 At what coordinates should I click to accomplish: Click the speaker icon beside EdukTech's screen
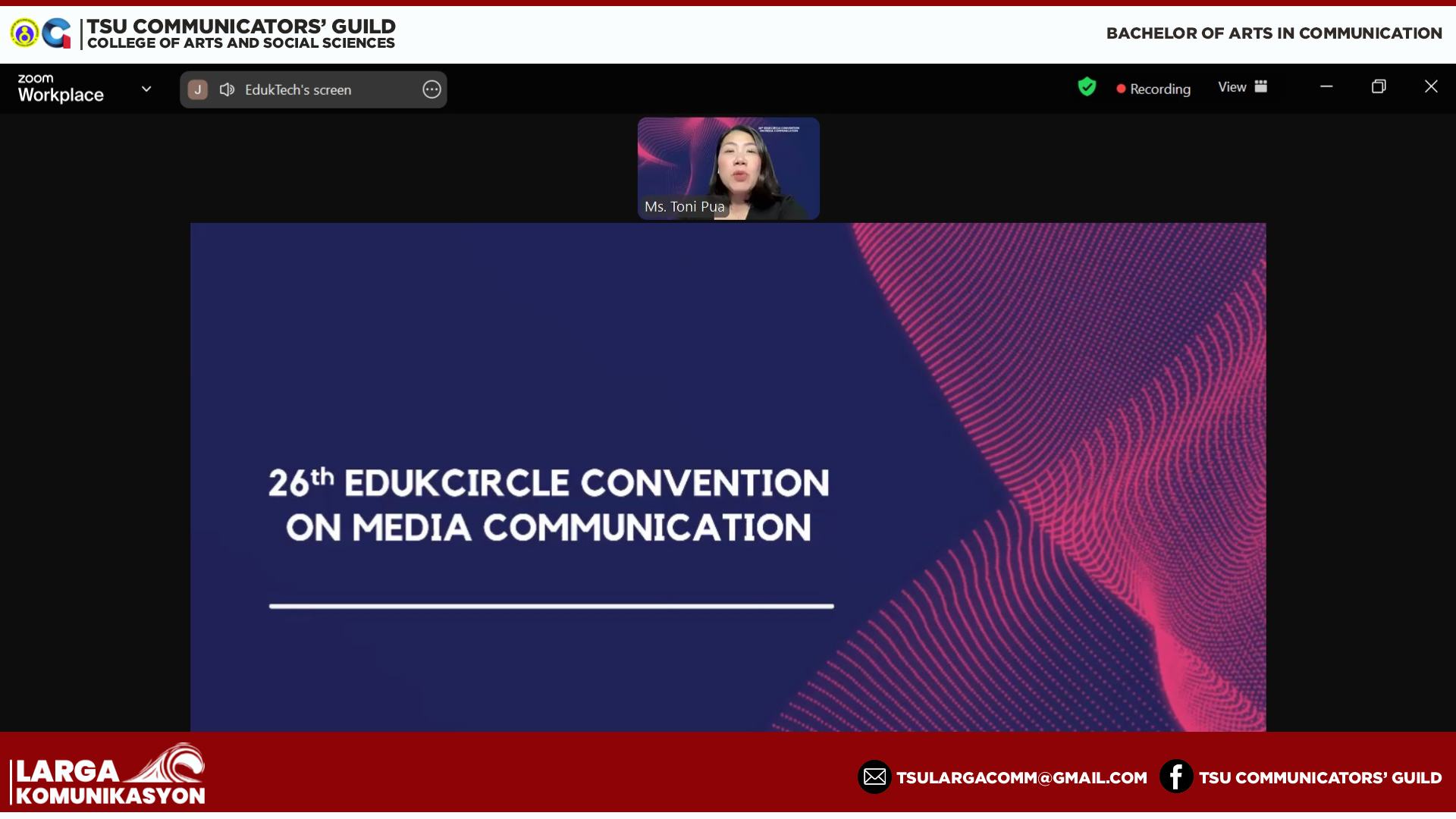pos(227,89)
